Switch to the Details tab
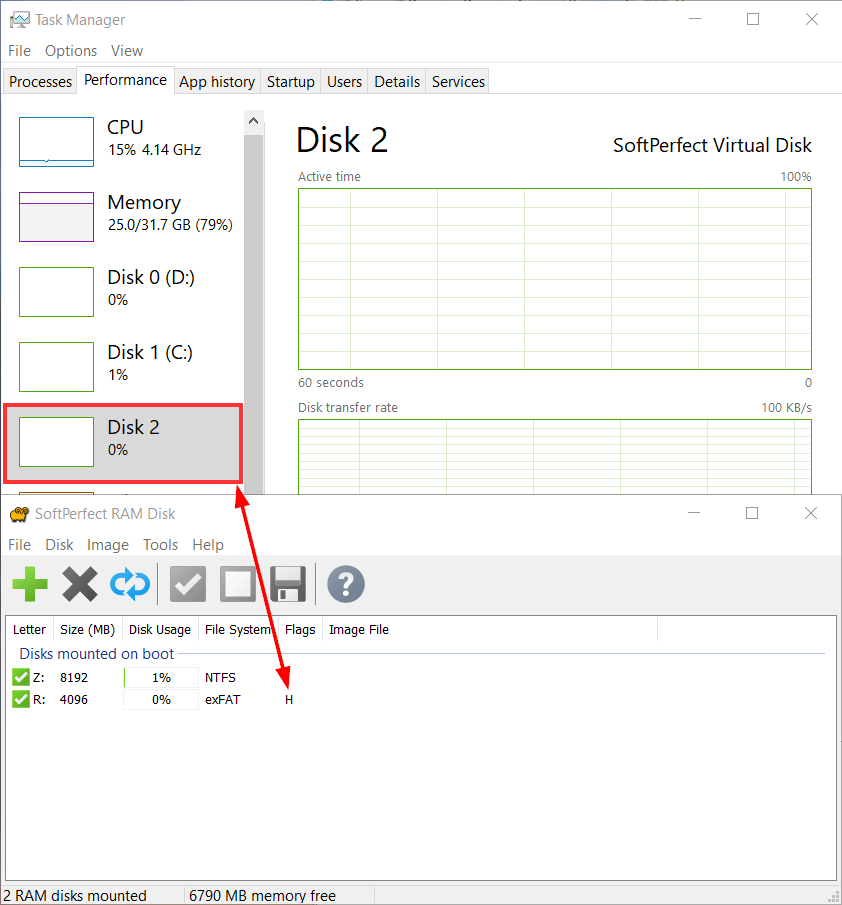Image resolution: width=842 pixels, height=905 pixels. pos(397,81)
